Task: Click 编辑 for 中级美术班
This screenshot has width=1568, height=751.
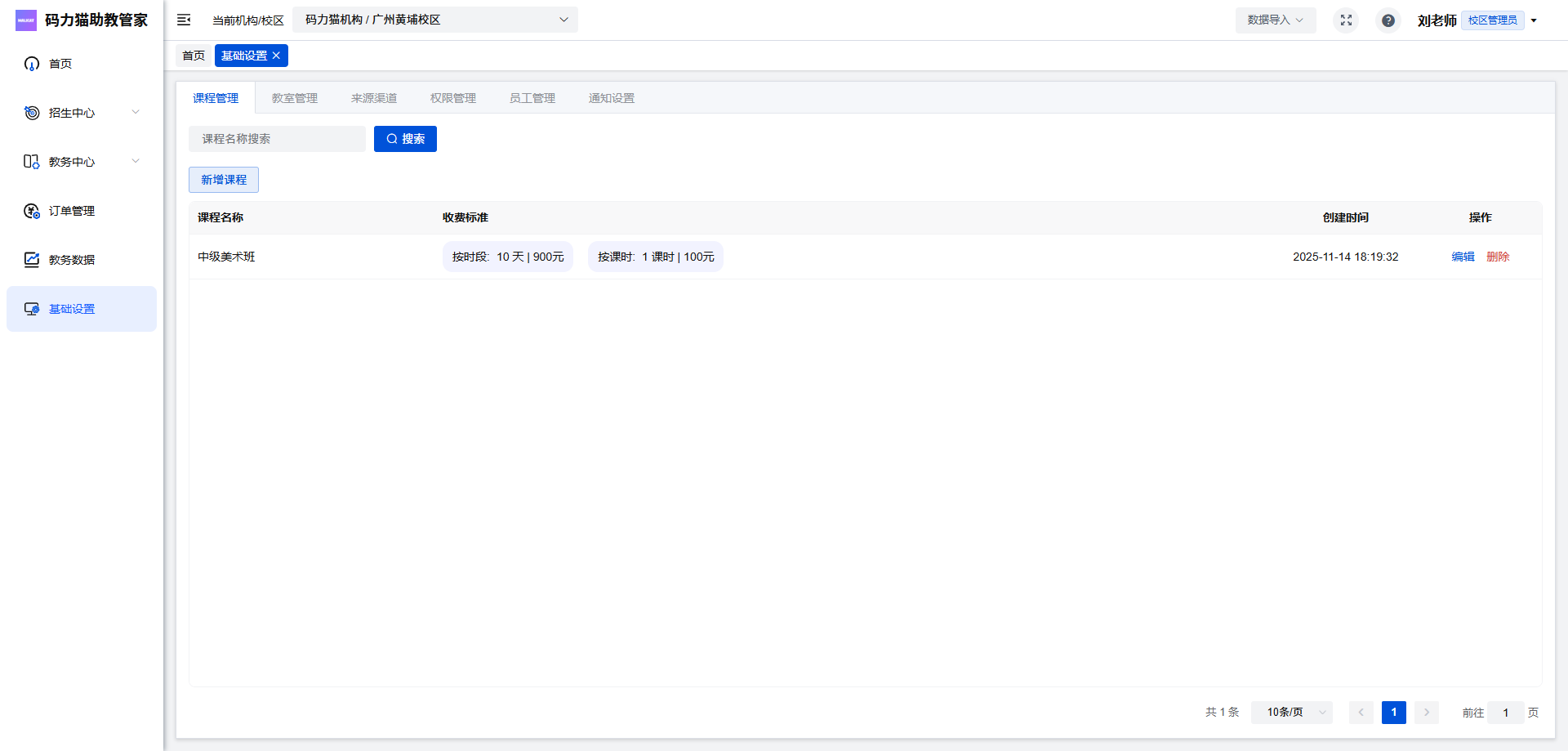Action: [x=1463, y=257]
